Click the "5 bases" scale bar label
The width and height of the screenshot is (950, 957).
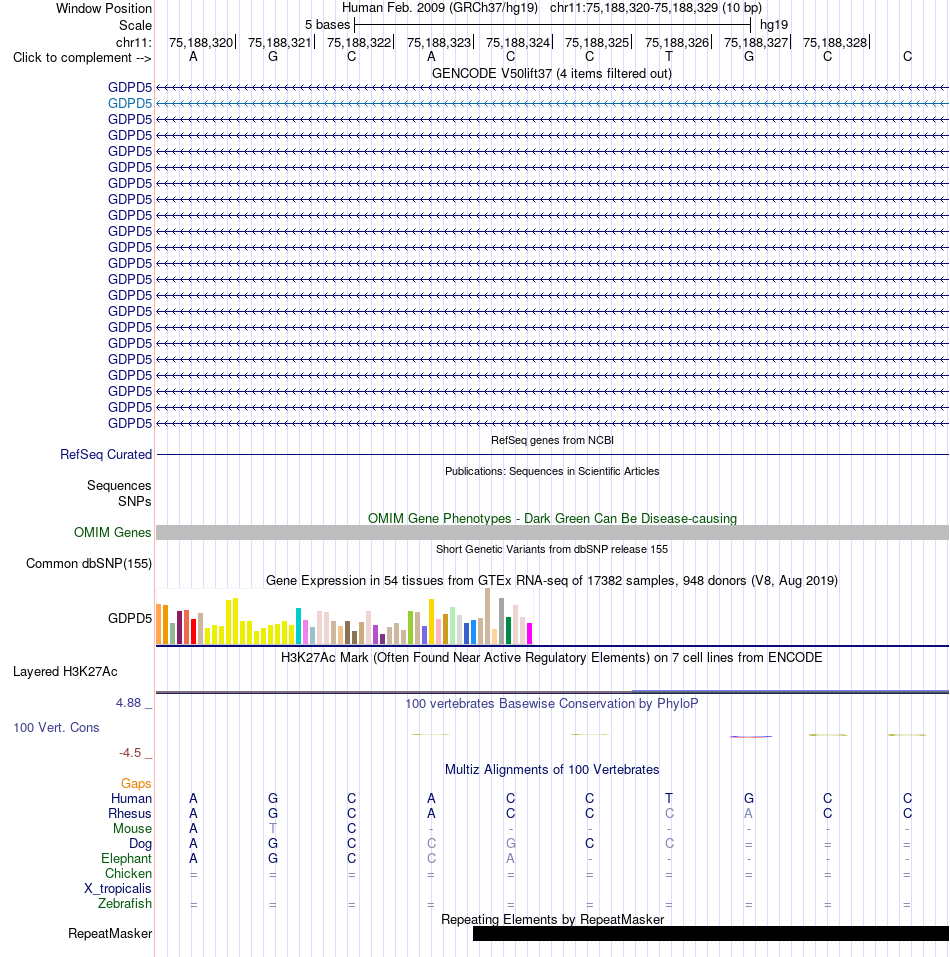[x=328, y=25]
